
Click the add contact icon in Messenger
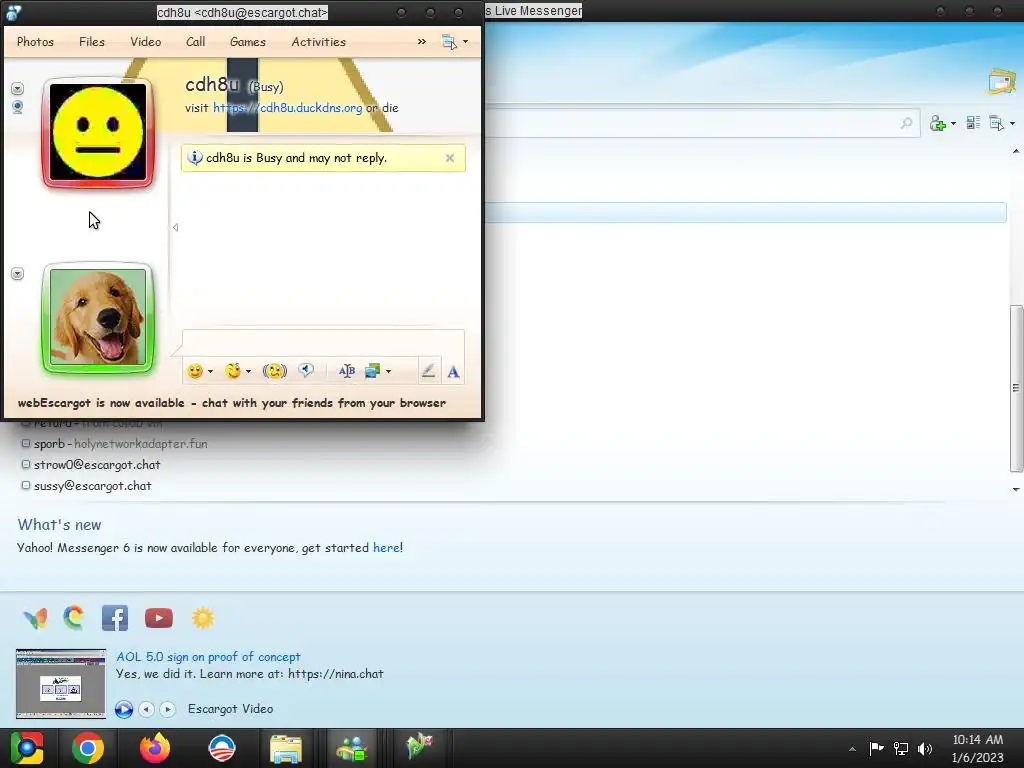click(938, 123)
